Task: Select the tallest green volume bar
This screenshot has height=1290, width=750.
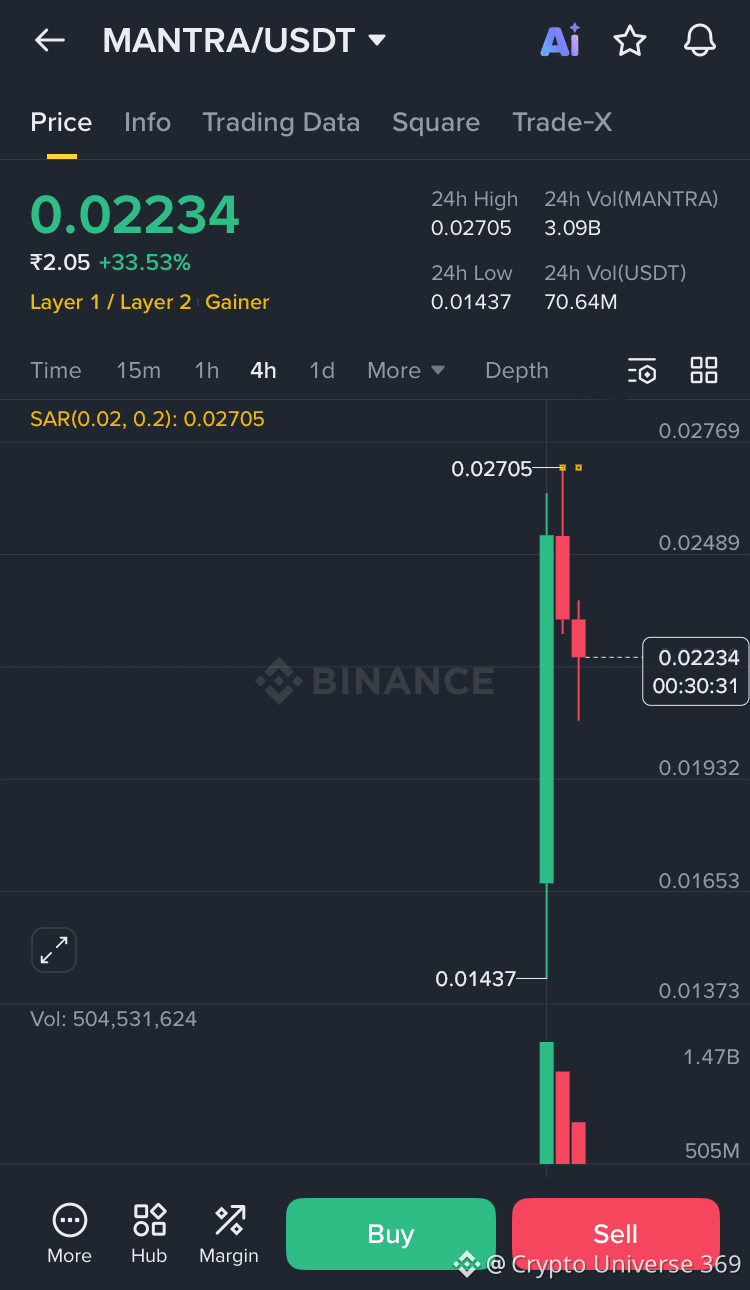Action: [x=547, y=1103]
